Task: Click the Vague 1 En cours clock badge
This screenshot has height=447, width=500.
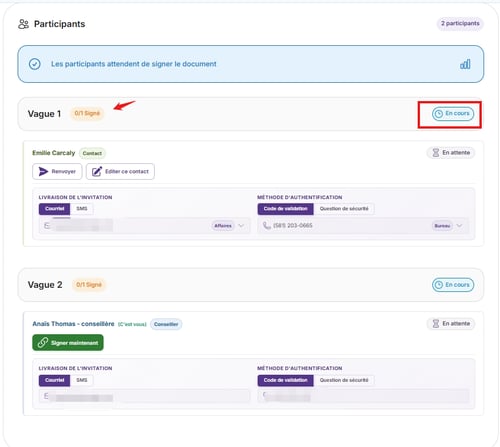Action: pyautogui.click(x=453, y=114)
